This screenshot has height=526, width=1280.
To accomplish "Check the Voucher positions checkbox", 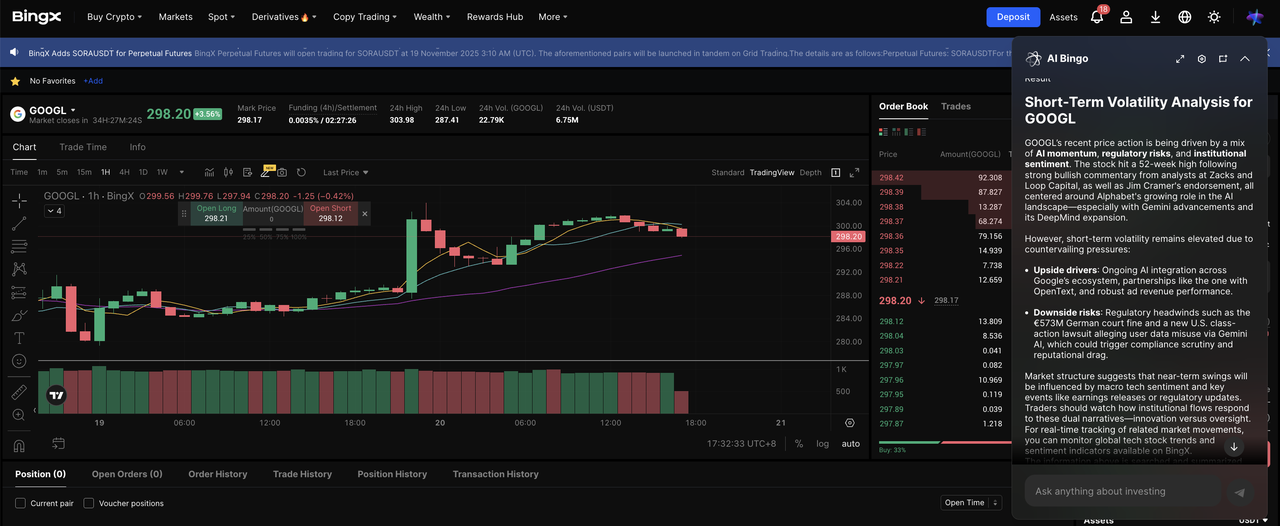I will [x=89, y=503].
